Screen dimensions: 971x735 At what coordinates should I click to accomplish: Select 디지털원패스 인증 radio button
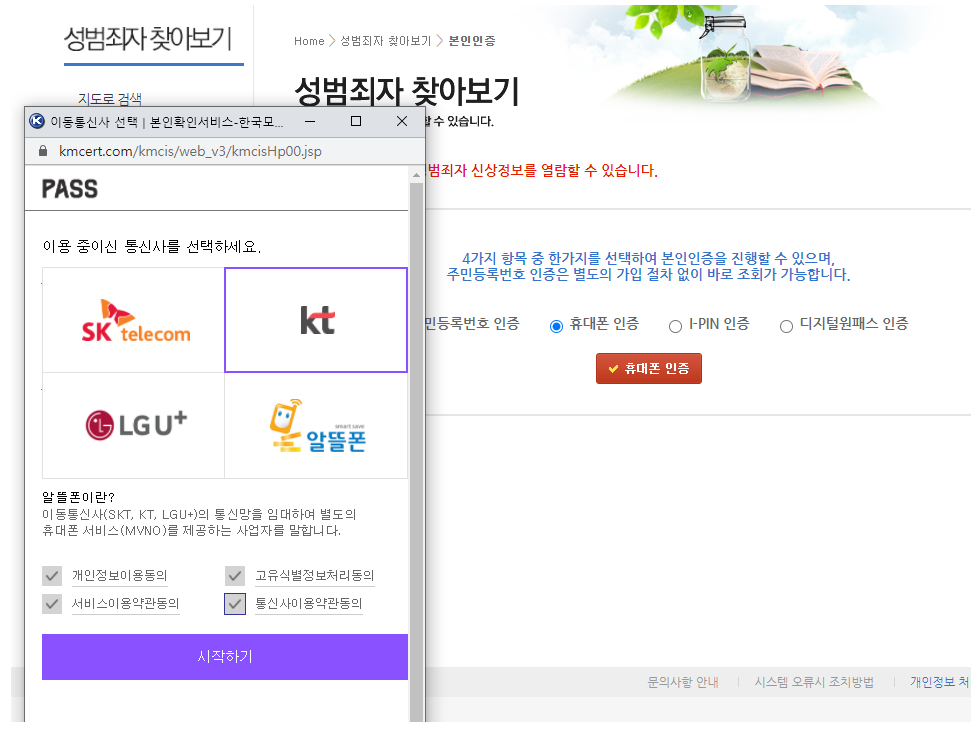click(x=786, y=326)
